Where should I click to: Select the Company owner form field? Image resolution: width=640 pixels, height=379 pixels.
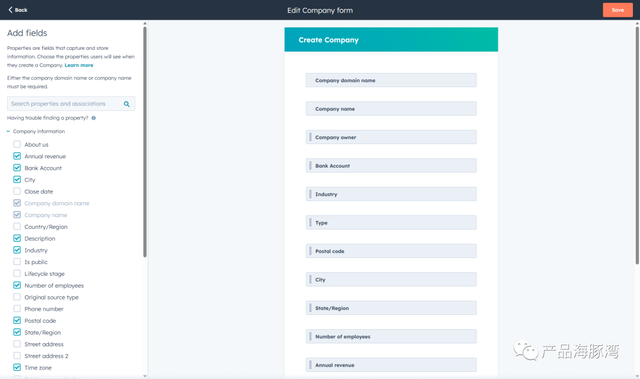(391, 137)
